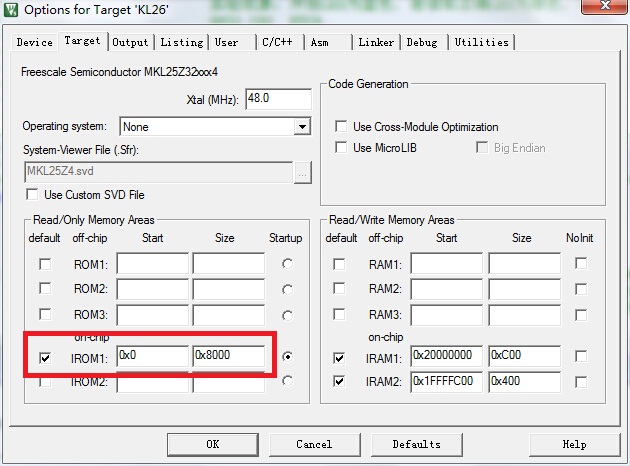630x466 pixels.
Task: Enable NoInit for RAM2
Action: point(581,289)
